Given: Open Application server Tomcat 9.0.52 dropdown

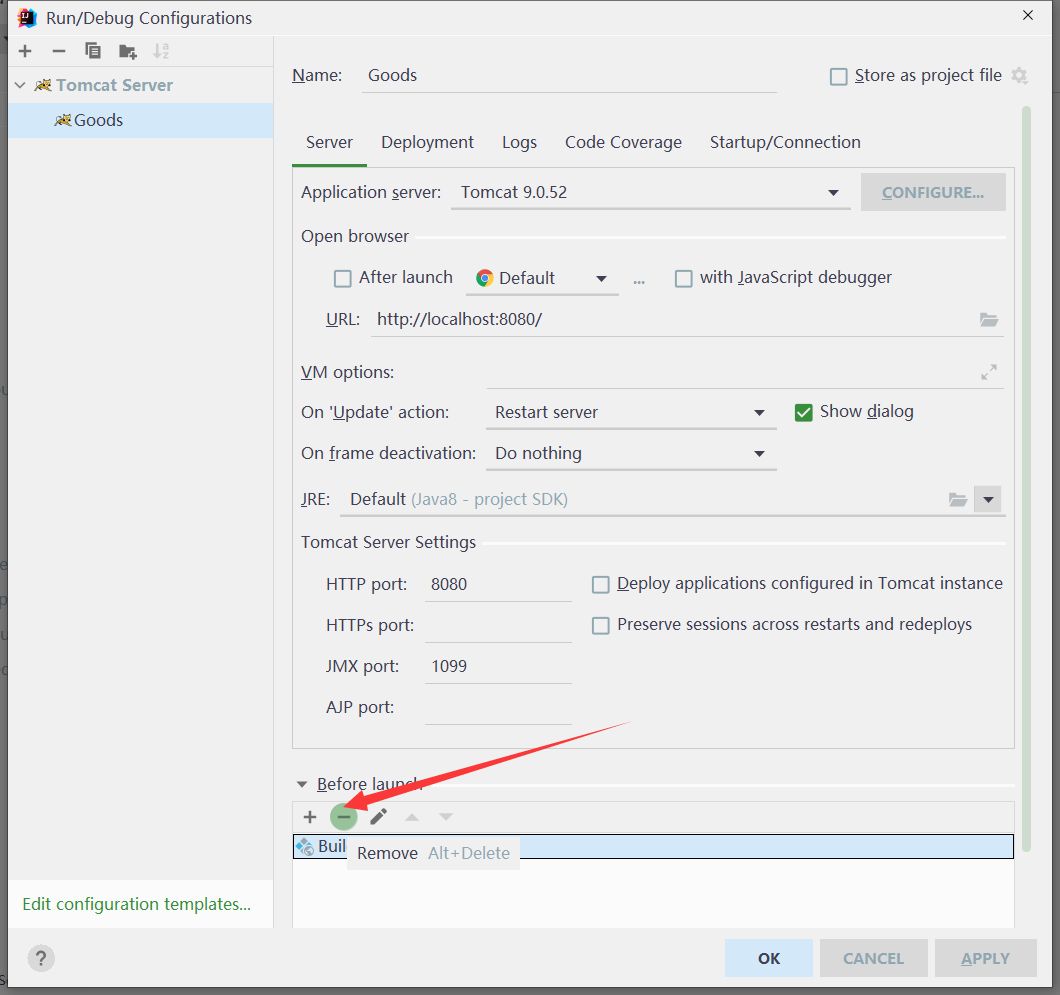Looking at the screenshot, I should coord(650,193).
